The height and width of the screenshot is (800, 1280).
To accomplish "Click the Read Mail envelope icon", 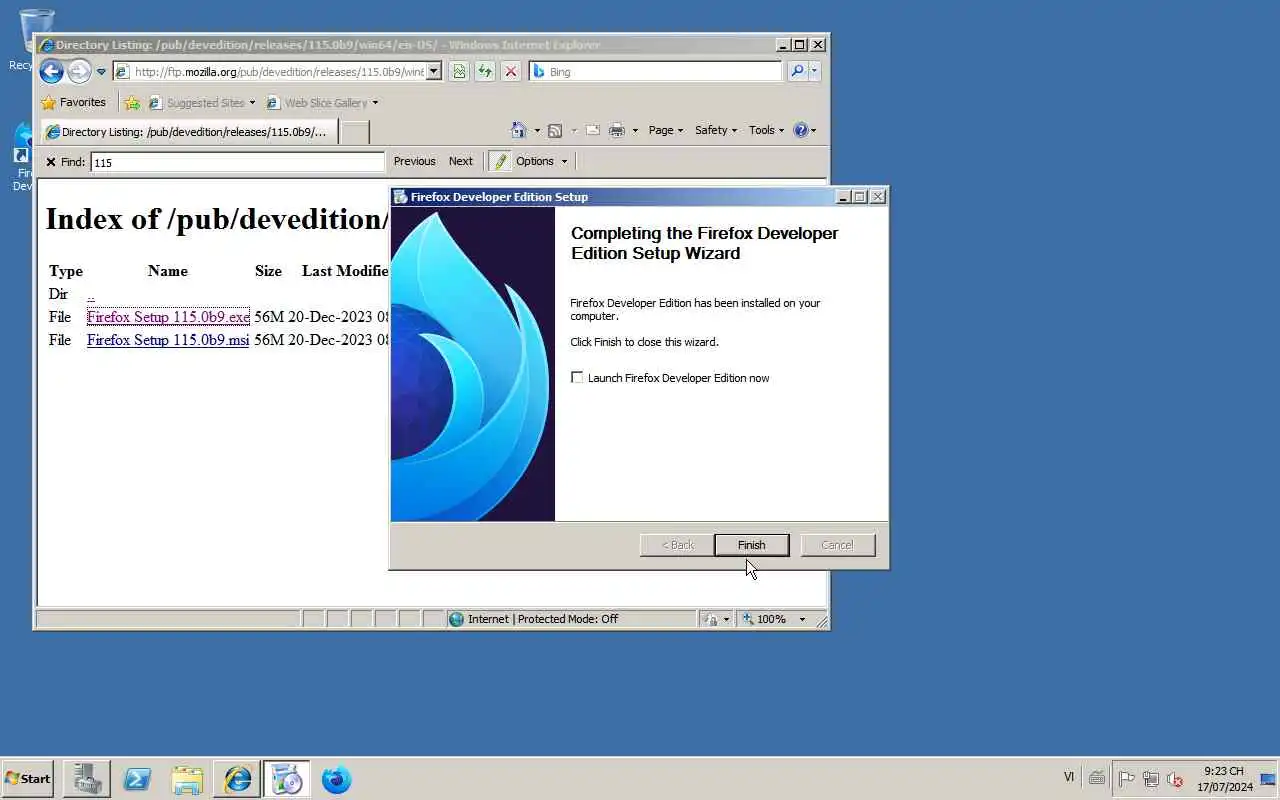I will click(592, 130).
